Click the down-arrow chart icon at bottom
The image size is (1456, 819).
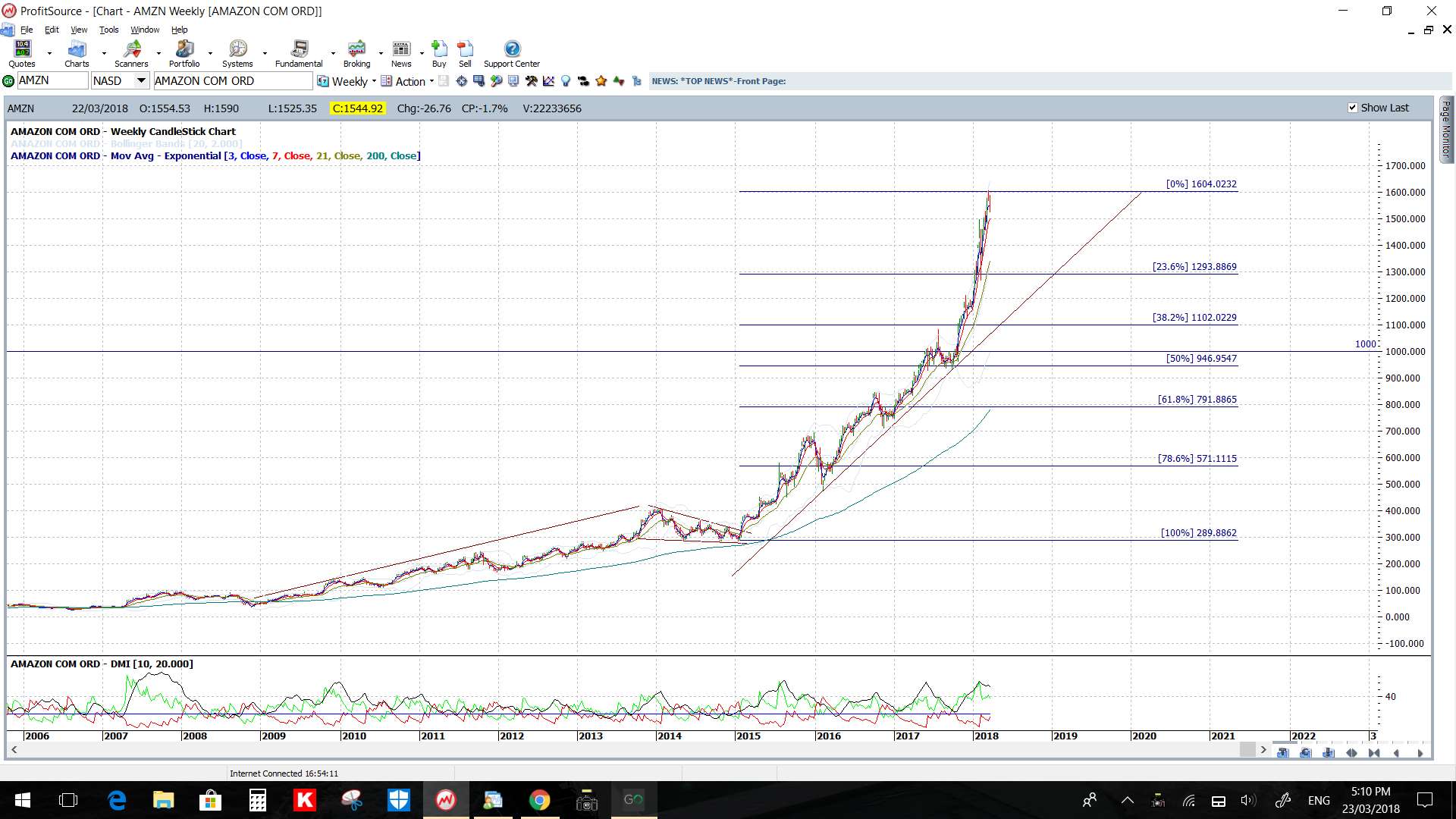click(1328, 753)
